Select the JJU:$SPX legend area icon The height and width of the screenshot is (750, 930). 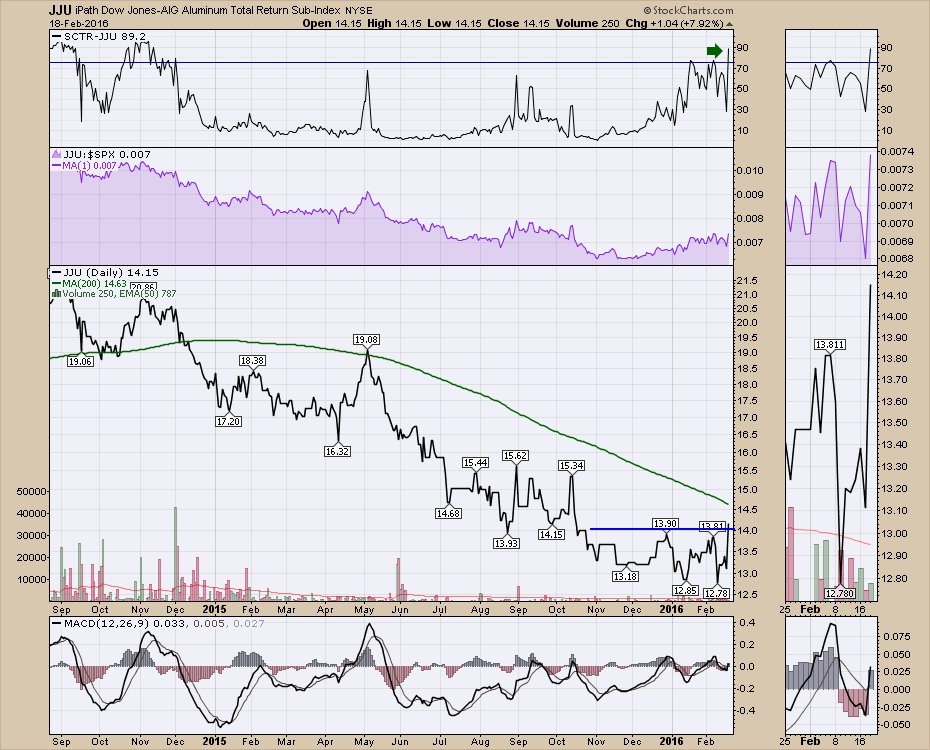pyautogui.click(x=57, y=155)
